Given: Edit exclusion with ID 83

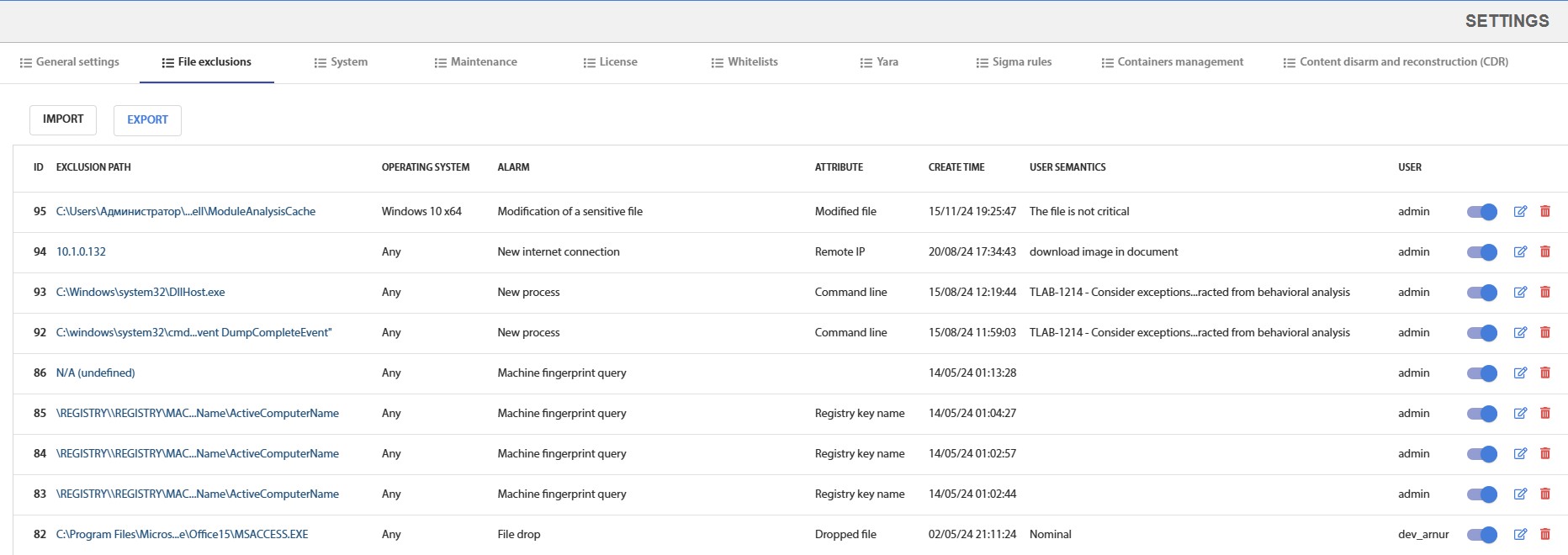Looking at the screenshot, I should (1520, 494).
